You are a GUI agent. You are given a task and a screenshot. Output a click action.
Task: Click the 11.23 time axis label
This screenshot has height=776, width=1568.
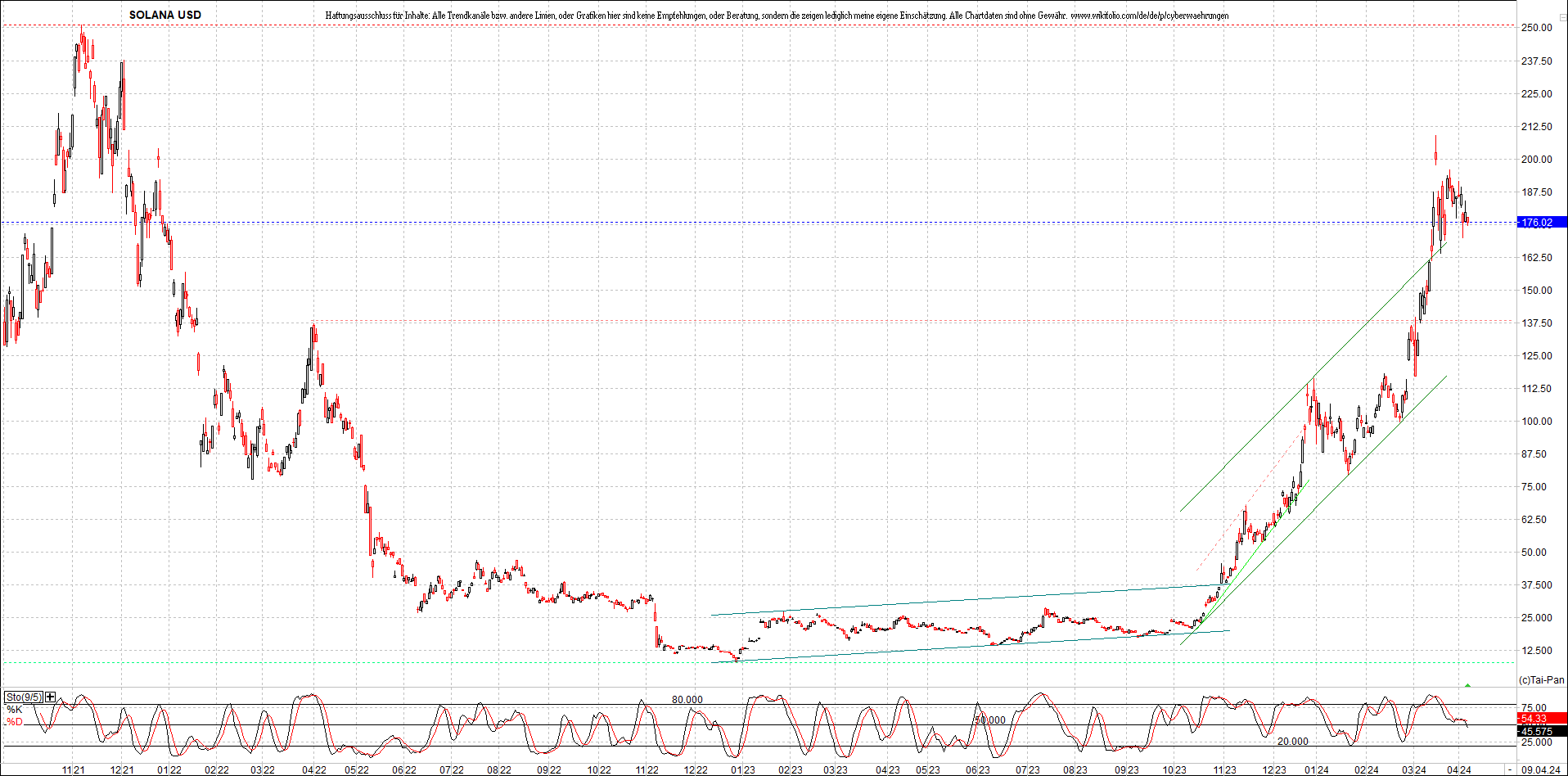[x=1224, y=769]
